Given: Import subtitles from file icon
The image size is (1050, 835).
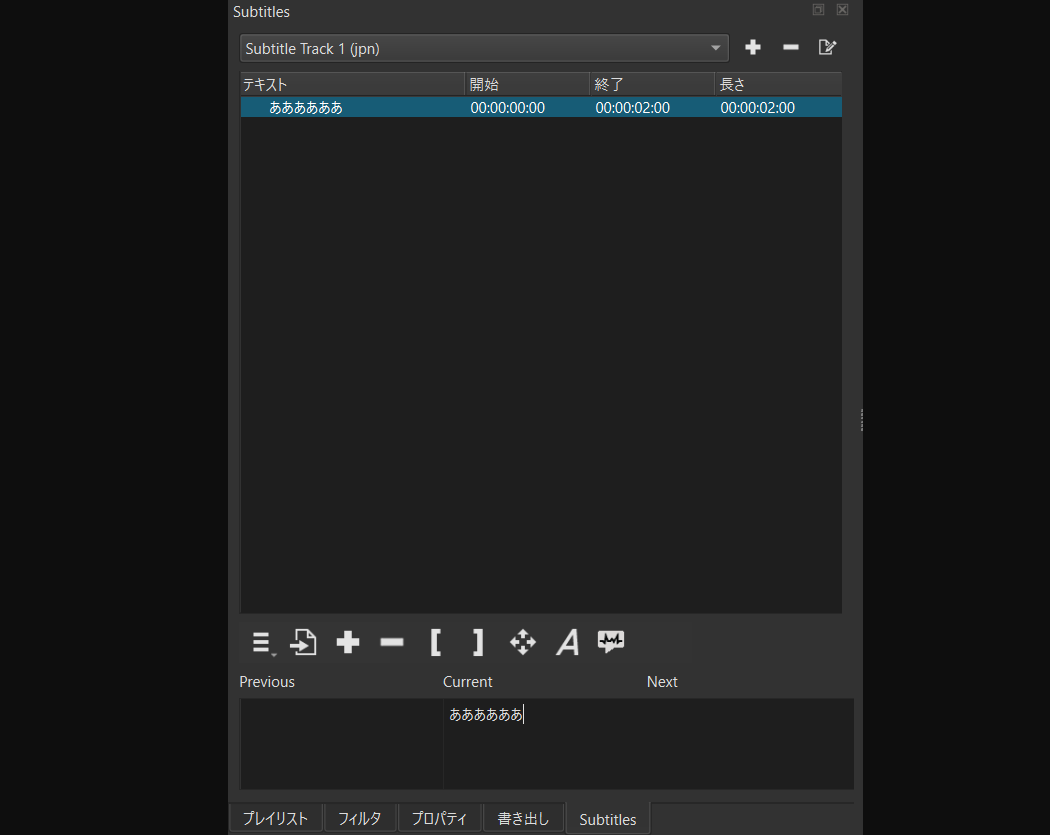Looking at the screenshot, I should point(303,643).
